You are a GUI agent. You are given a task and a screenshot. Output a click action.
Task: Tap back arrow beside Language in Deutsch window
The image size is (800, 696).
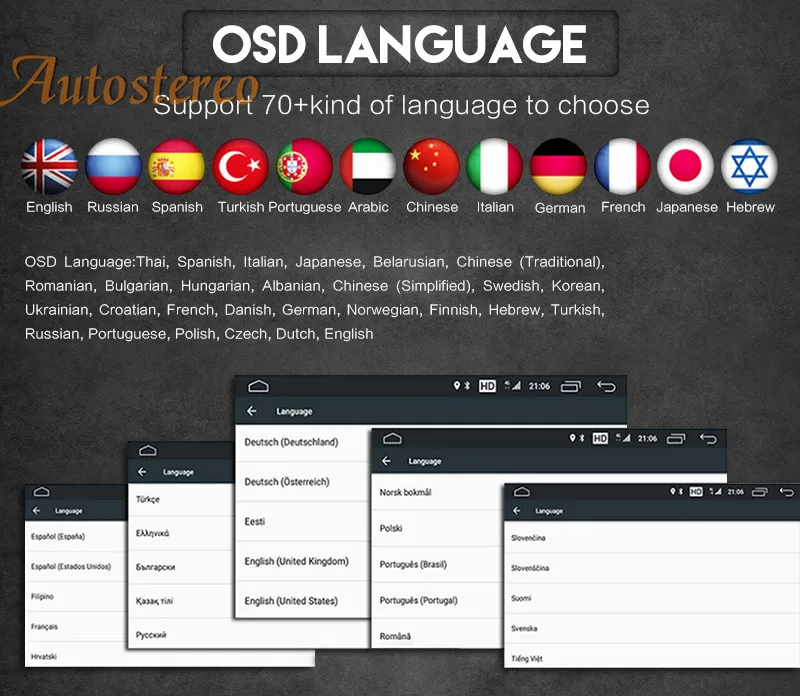coord(252,411)
